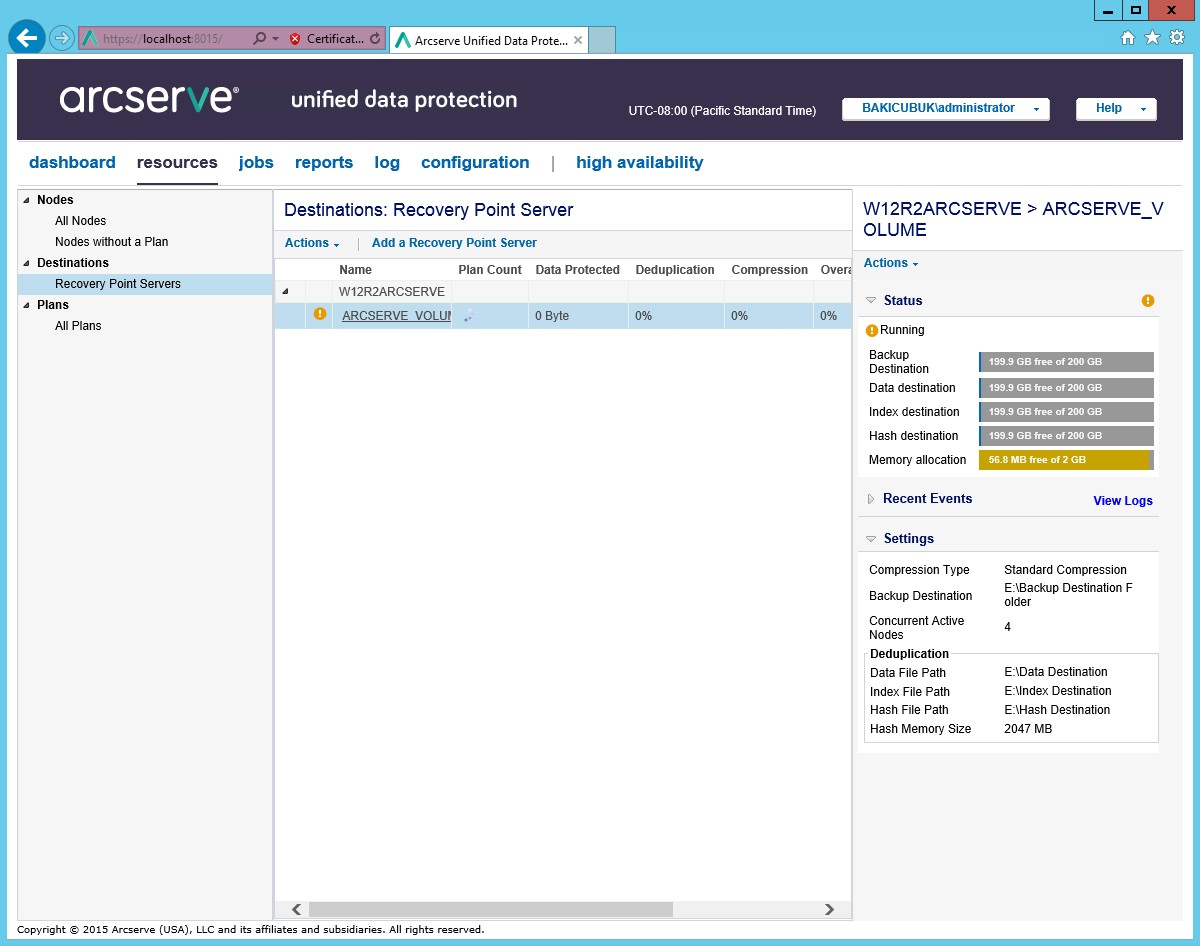Open the reports tab
This screenshot has height=946, width=1200.
[324, 162]
